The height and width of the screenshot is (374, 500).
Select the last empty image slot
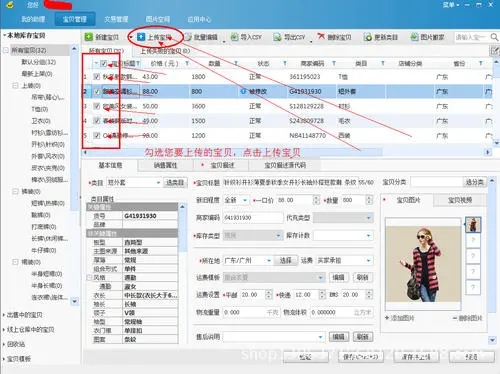coord(473,287)
